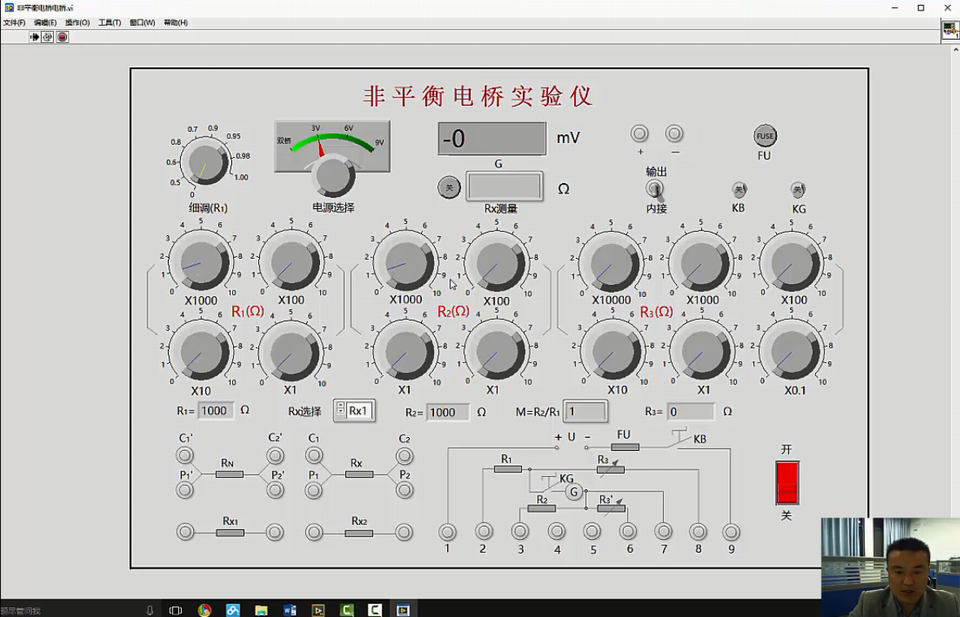
Task: Click the Run arrow in the toolbar
Action: [34, 37]
